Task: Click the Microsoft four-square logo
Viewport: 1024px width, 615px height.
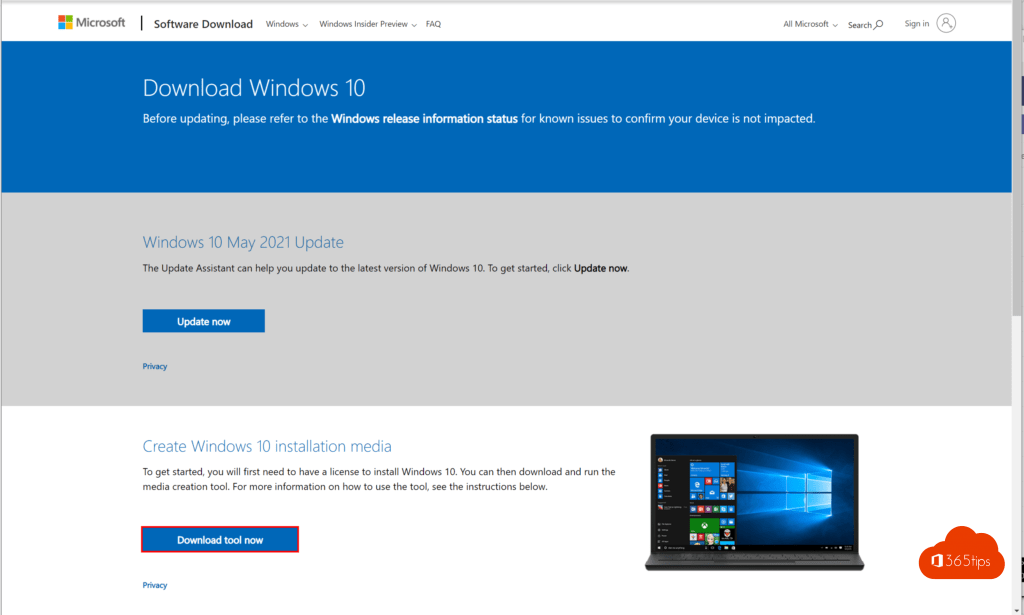Action: 68,21
